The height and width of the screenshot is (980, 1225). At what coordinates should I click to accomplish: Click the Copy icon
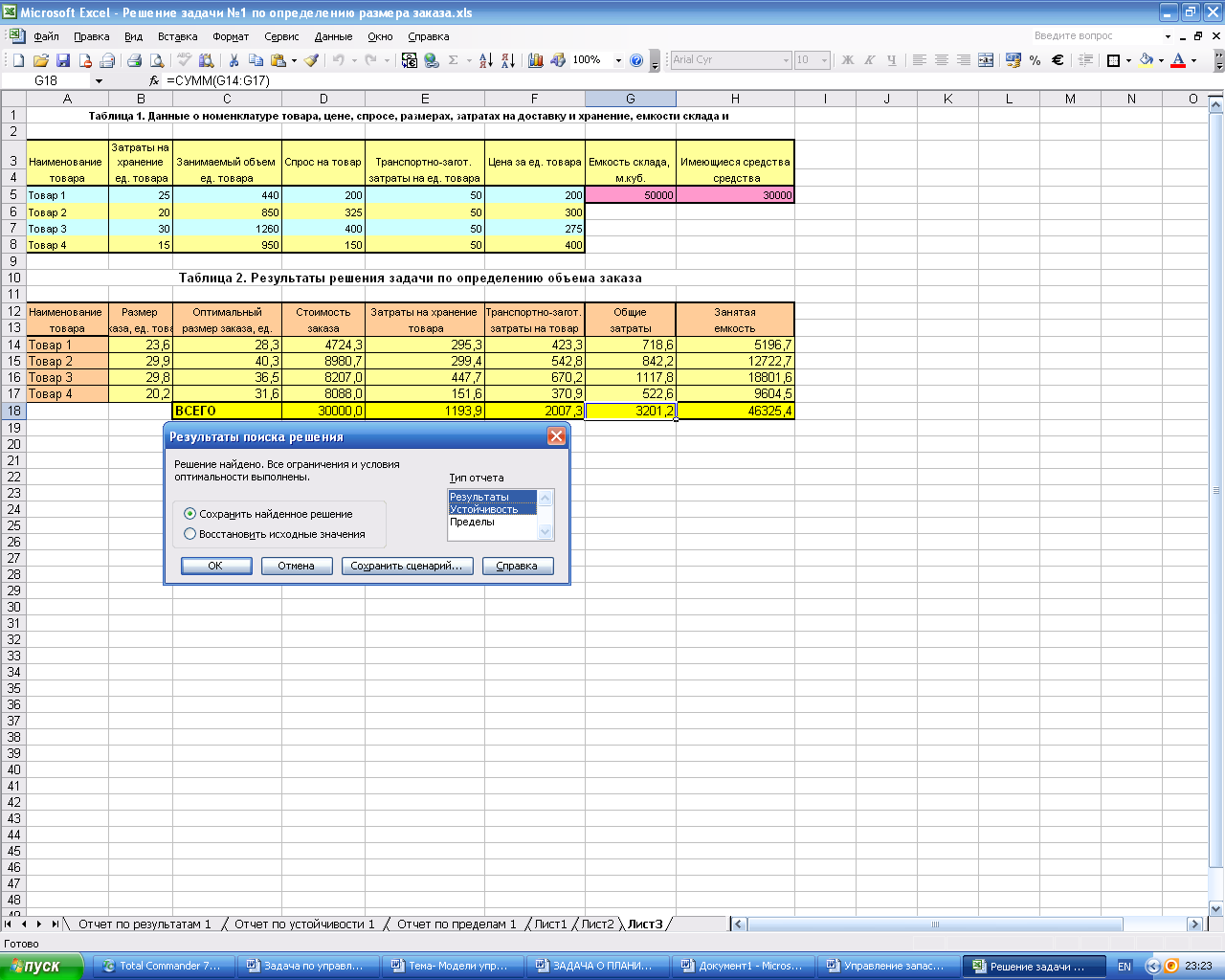pos(256,60)
